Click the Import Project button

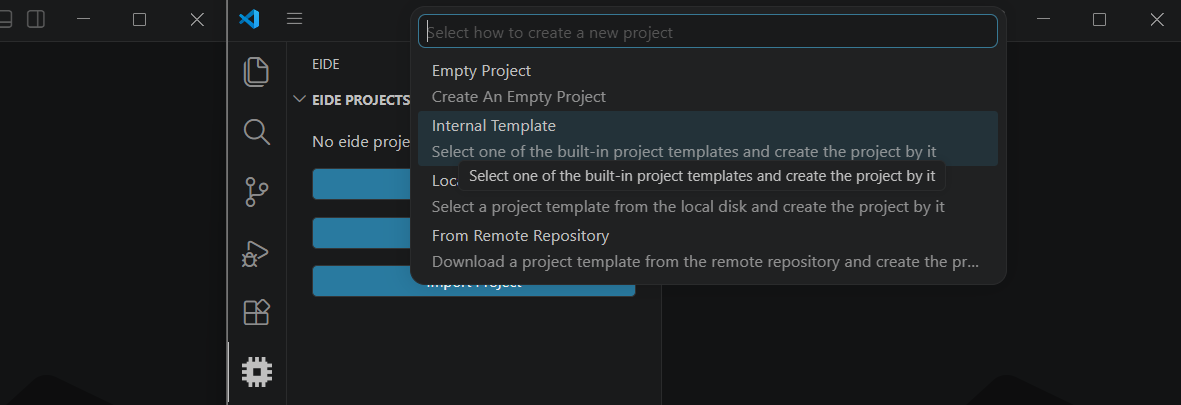click(474, 281)
